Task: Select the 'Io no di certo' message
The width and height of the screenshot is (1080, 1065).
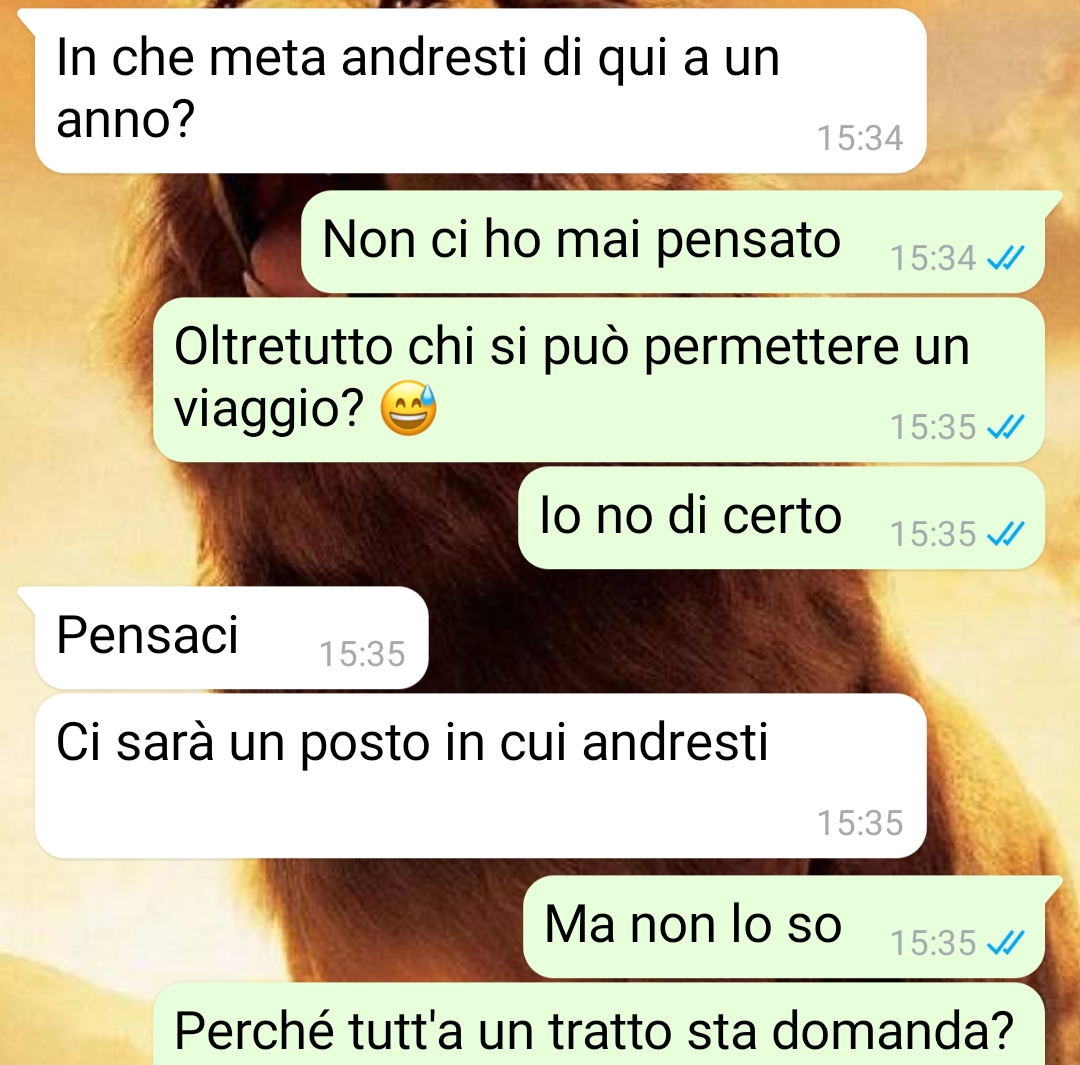Action: (781, 517)
